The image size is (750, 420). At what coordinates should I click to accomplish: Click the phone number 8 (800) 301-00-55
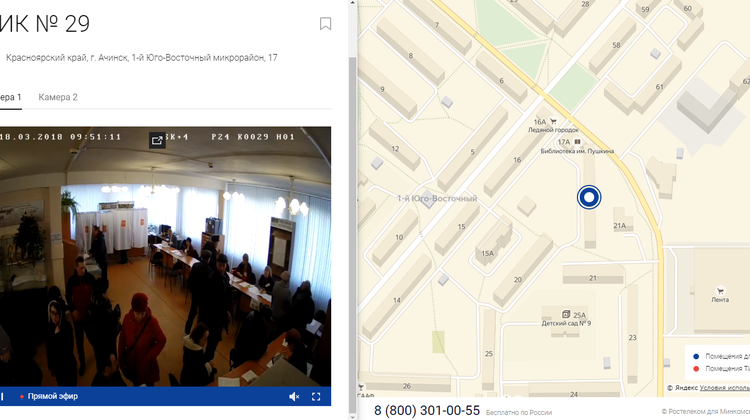427,410
